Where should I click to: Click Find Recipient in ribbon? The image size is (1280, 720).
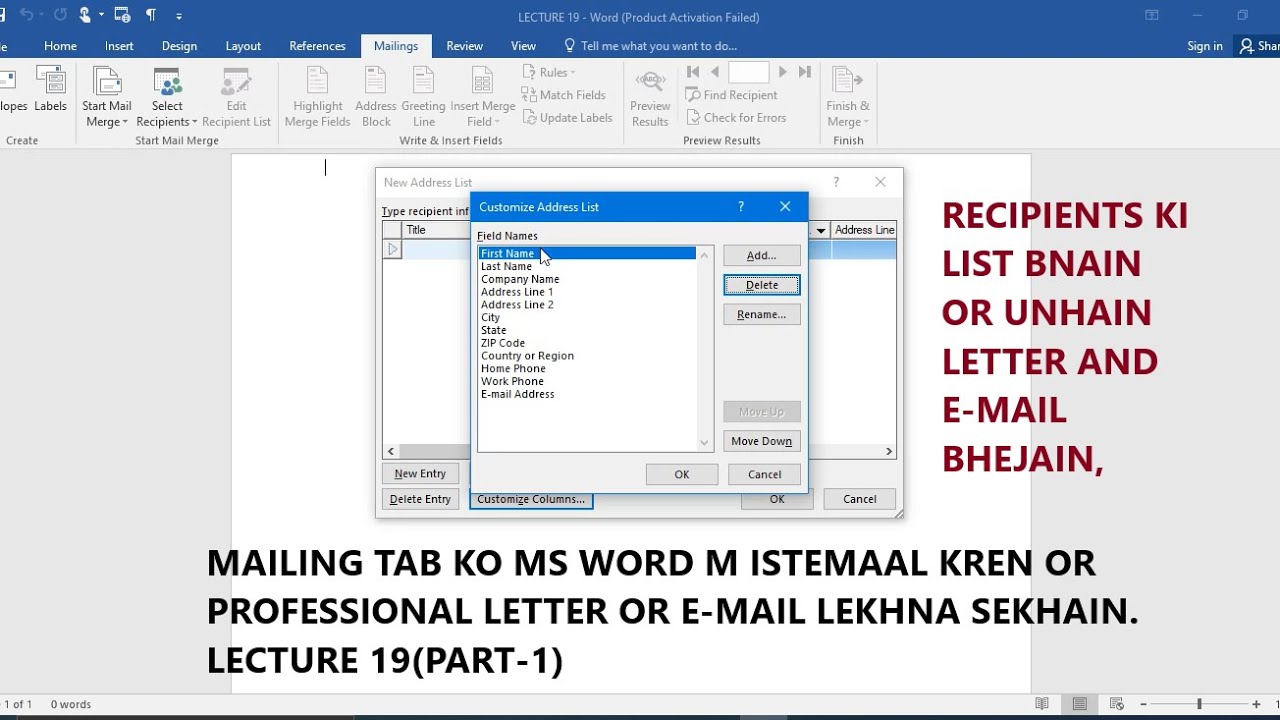[x=731, y=95]
